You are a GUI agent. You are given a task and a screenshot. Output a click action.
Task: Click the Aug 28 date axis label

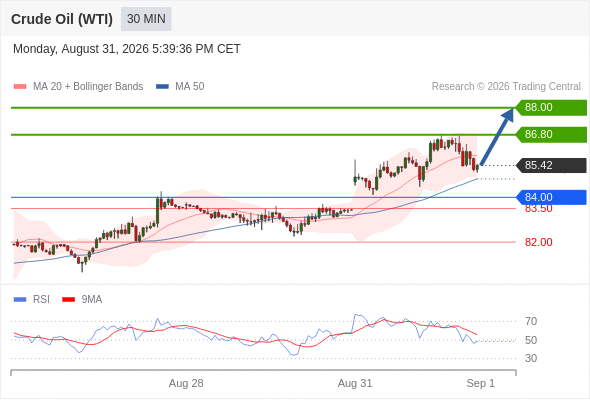[x=186, y=383]
